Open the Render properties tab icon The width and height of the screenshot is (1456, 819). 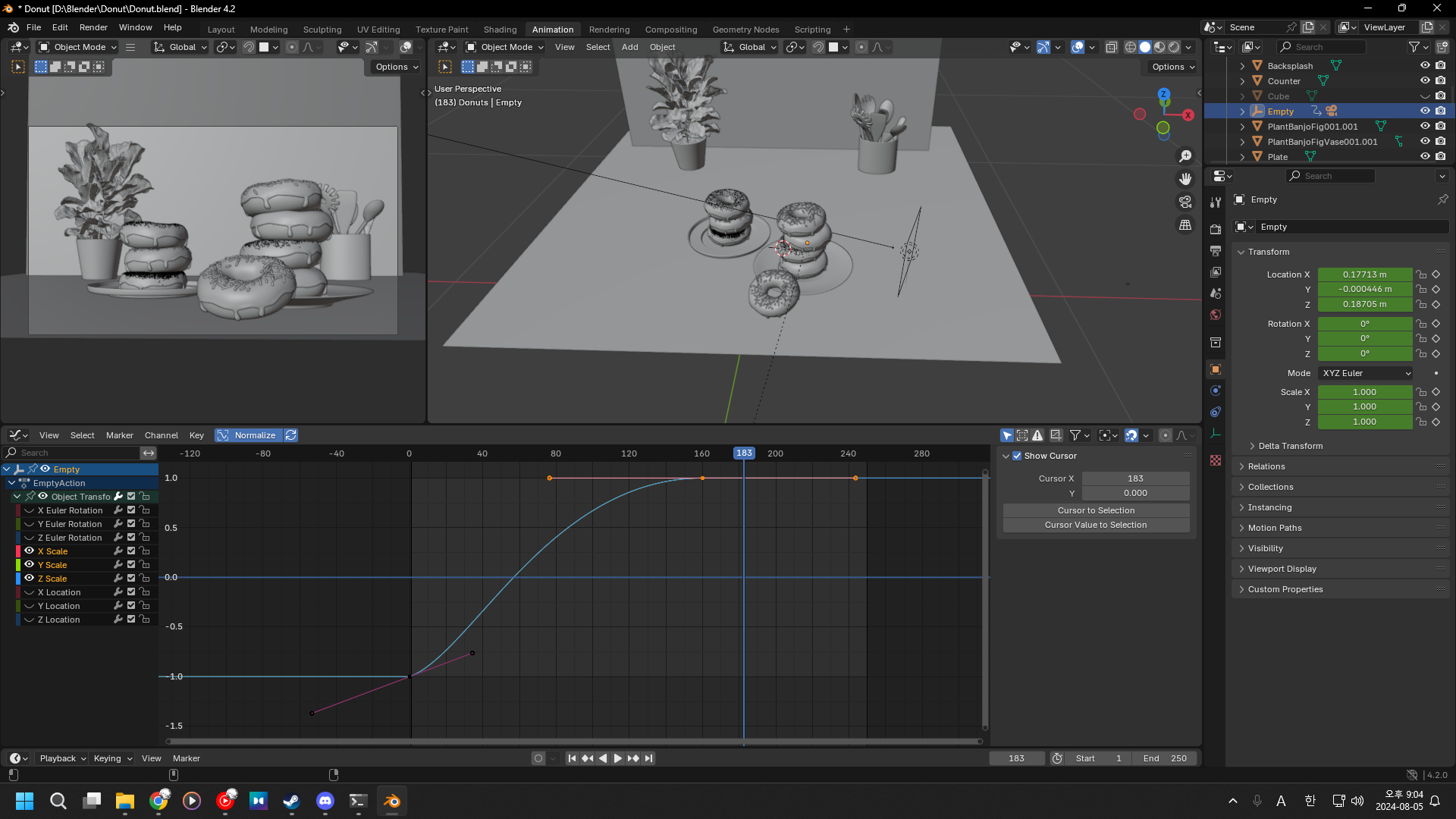tap(1216, 229)
